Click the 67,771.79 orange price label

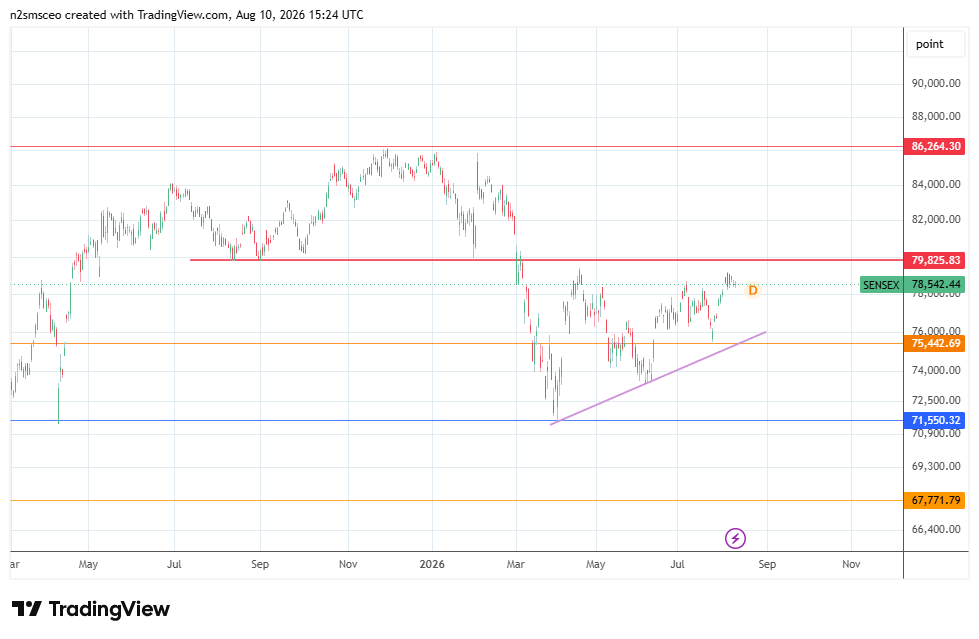[935, 500]
